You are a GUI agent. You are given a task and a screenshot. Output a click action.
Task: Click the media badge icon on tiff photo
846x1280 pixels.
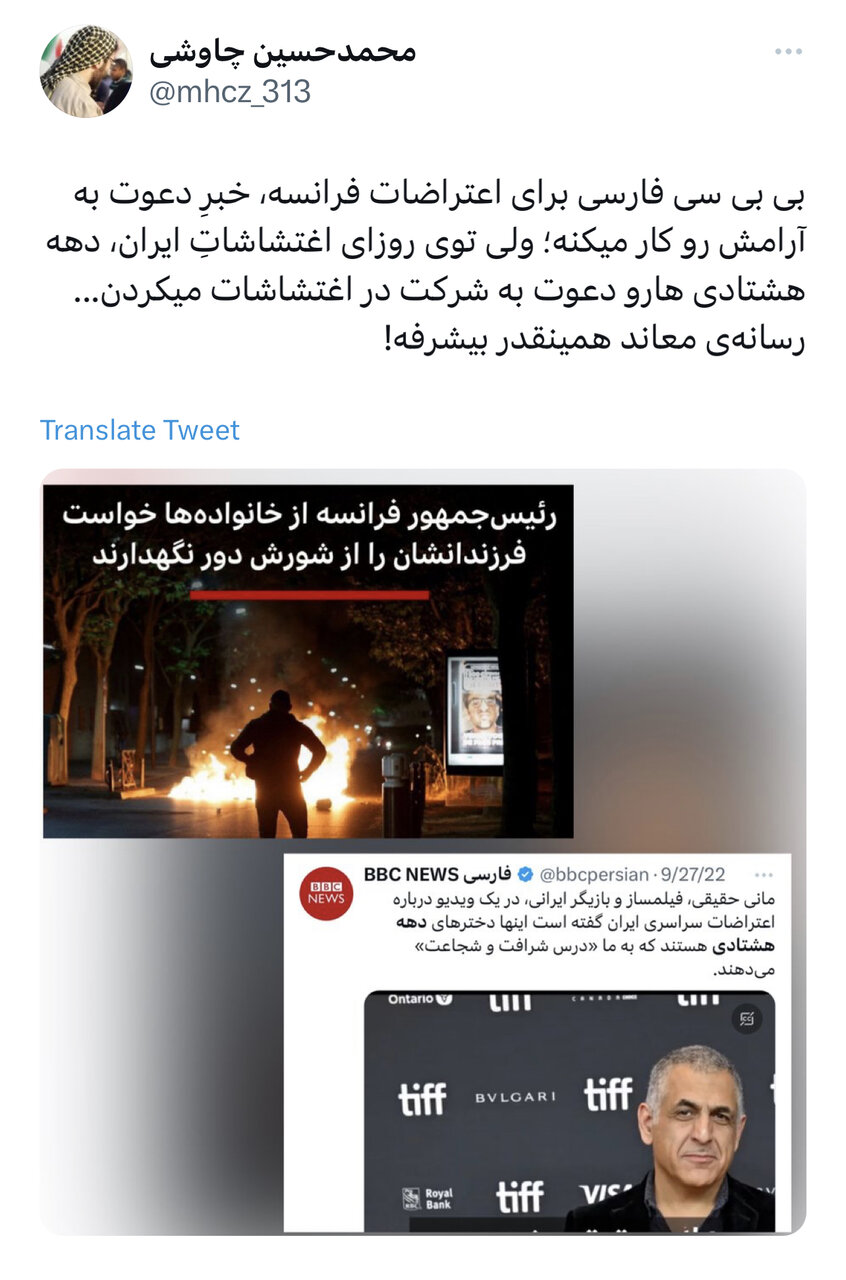point(746,1019)
